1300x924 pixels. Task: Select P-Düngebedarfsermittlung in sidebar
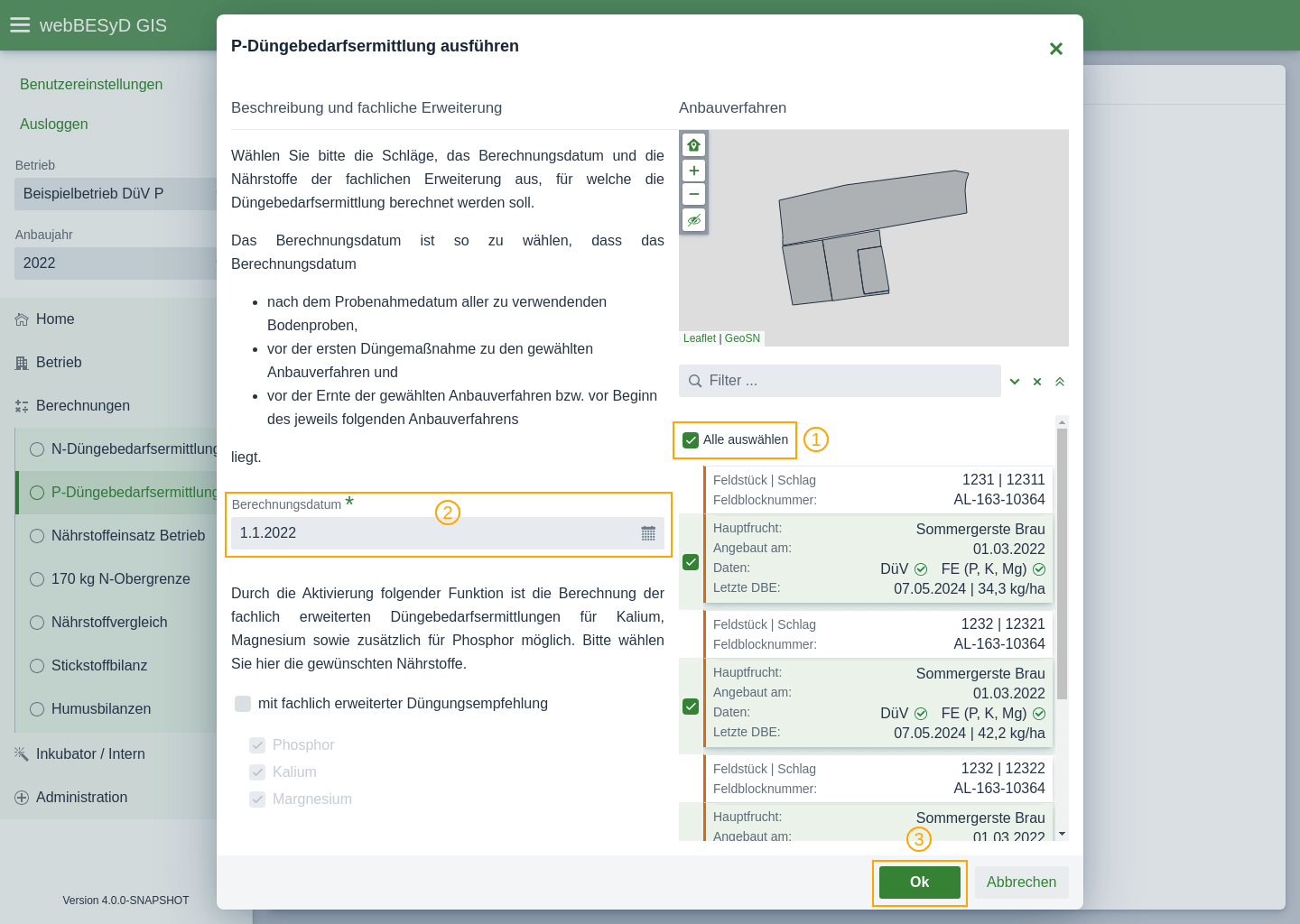coord(117,493)
